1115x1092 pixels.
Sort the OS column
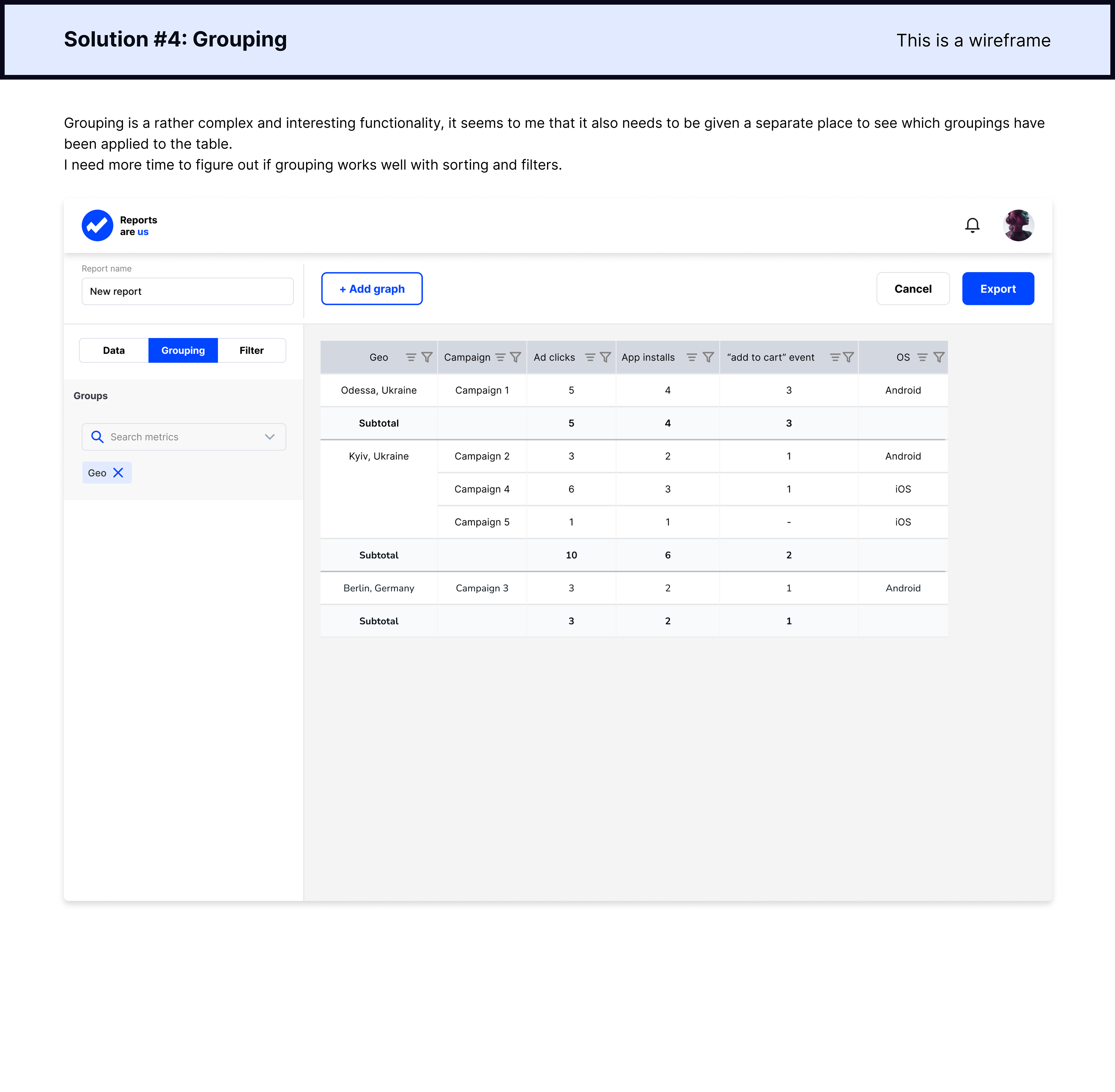click(x=922, y=357)
